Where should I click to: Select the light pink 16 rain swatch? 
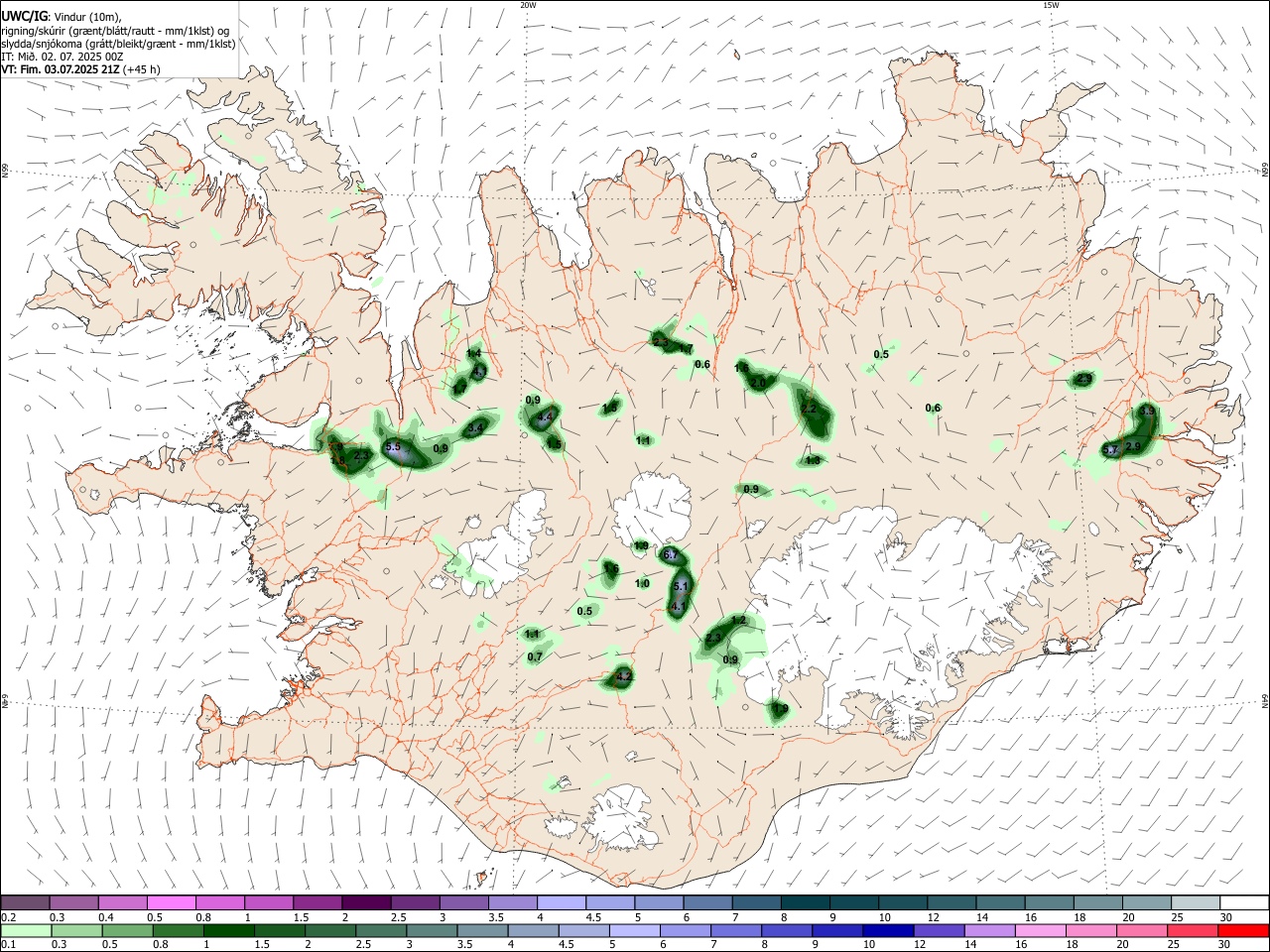coord(1040,930)
